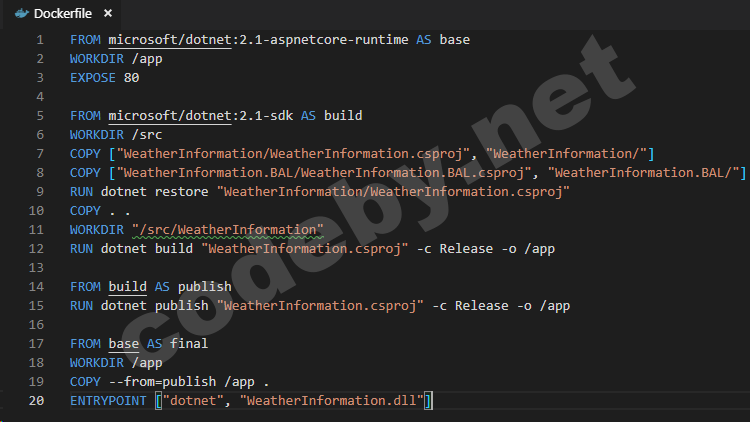
Task: Click 'final' stage name on line 17
Action: click(x=189, y=344)
